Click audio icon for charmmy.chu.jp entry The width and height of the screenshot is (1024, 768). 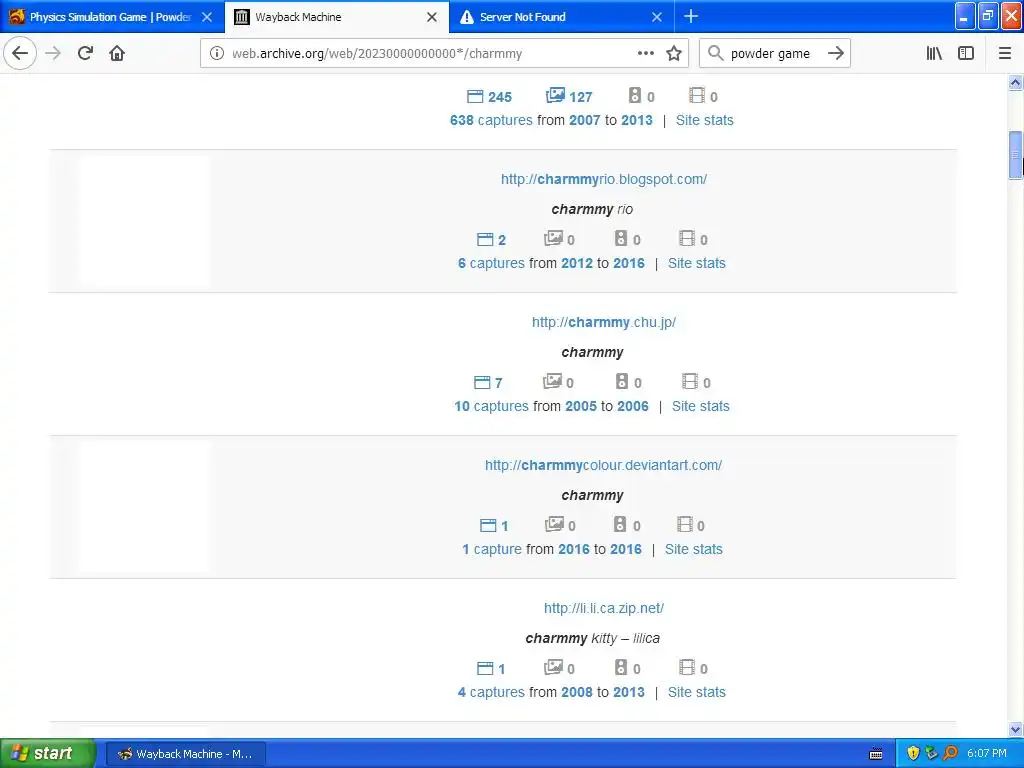tap(622, 381)
